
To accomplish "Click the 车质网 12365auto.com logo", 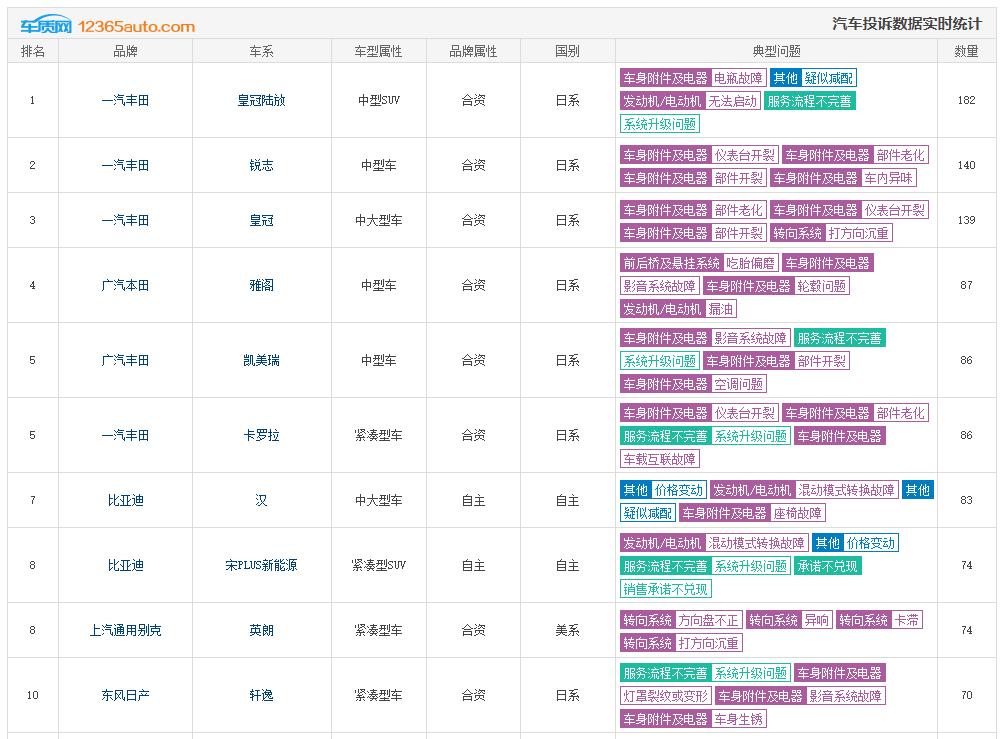I will pyautogui.click(x=107, y=26).
